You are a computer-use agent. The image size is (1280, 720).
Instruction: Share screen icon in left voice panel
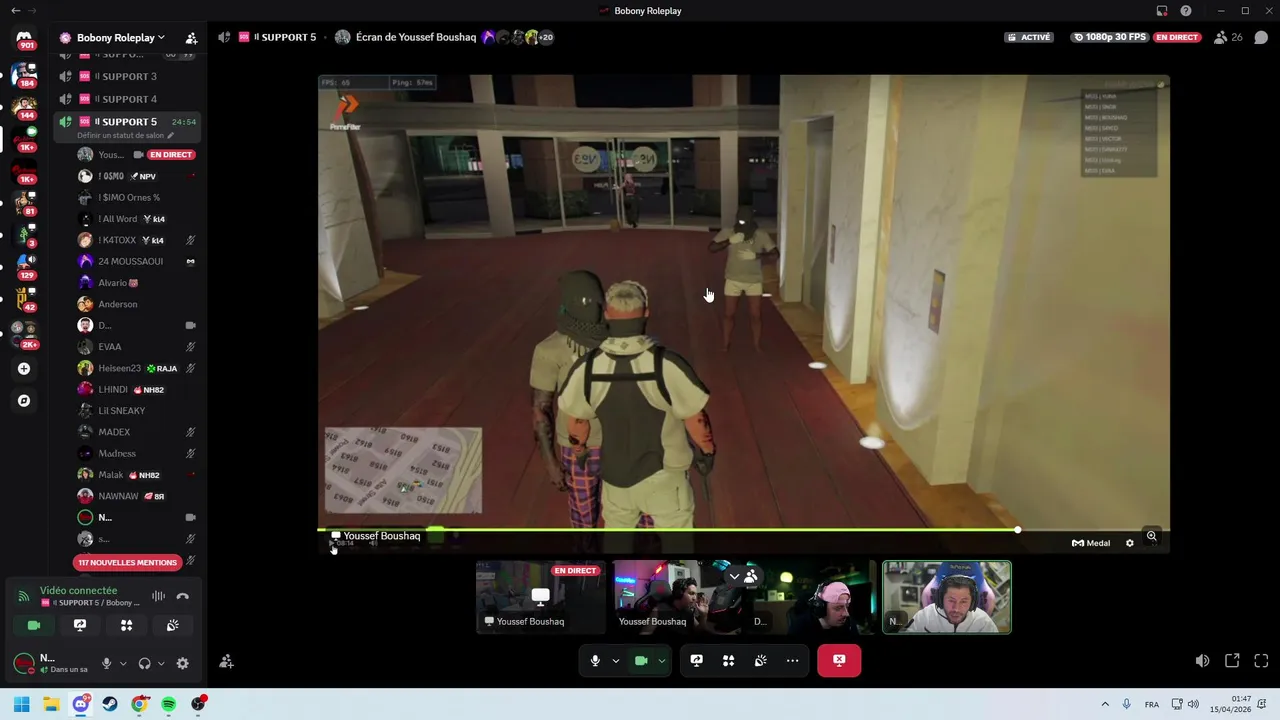tap(80, 625)
